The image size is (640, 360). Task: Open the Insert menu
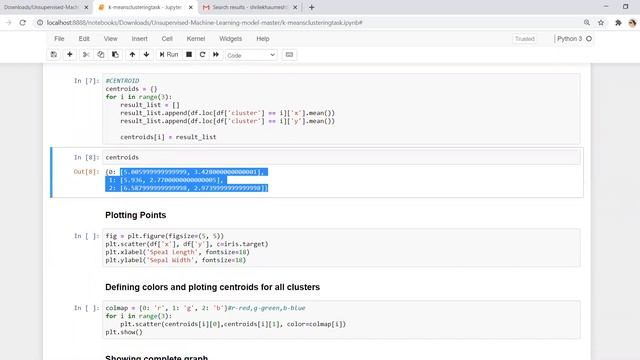coord(140,39)
